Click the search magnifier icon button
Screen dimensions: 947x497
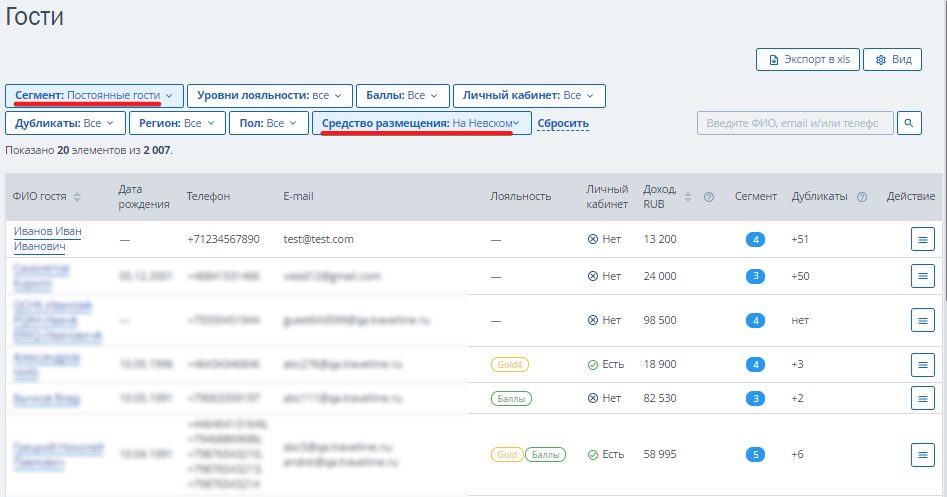click(909, 123)
